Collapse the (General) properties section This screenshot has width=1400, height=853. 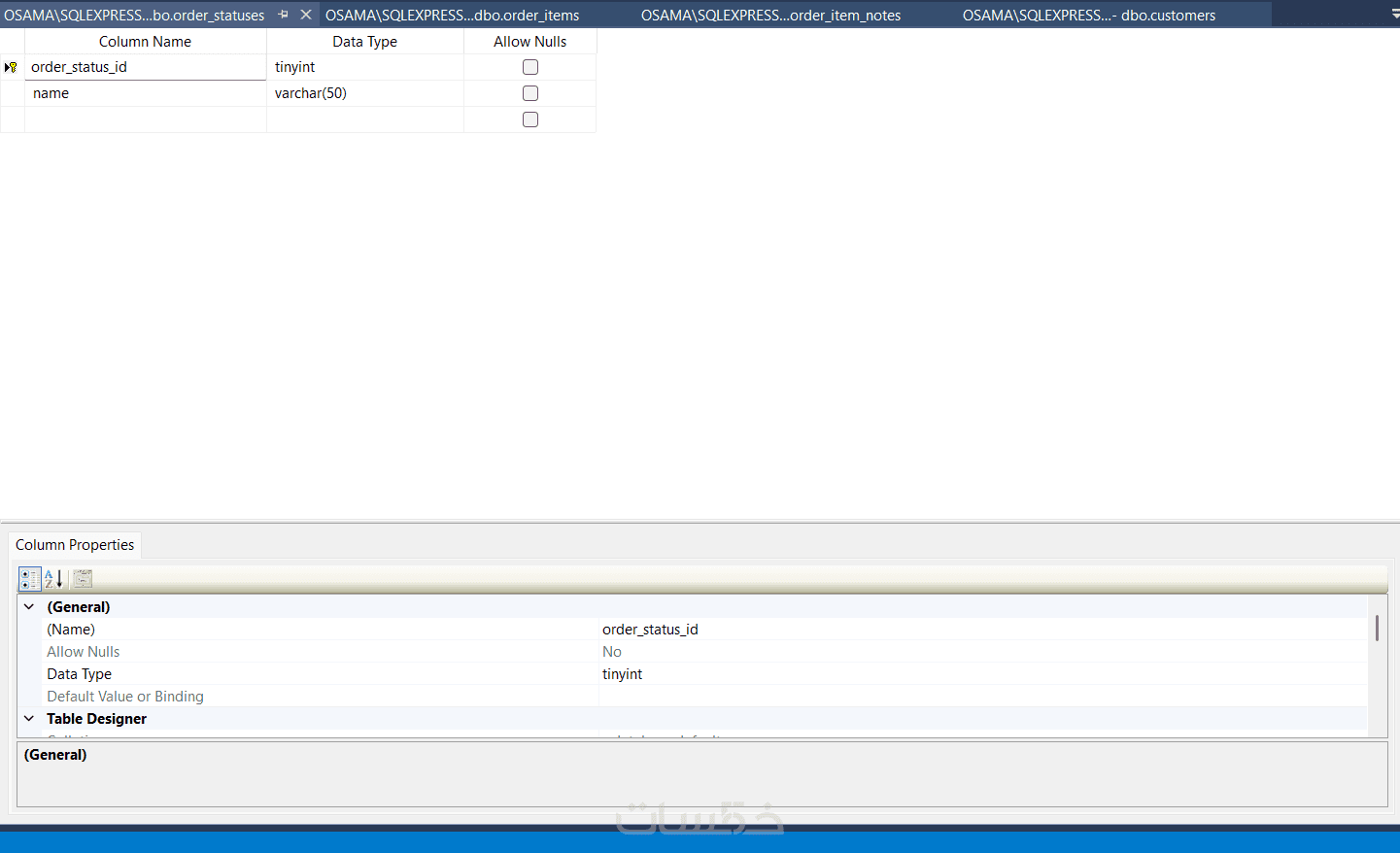click(29, 607)
